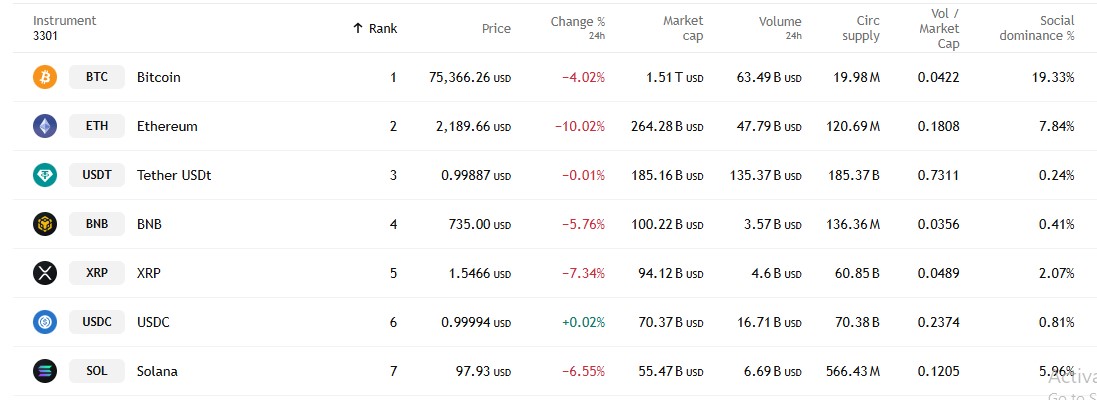The width and height of the screenshot is (1097, 400).
Task: Sort by Market cap column header
Action: (683, 28)
